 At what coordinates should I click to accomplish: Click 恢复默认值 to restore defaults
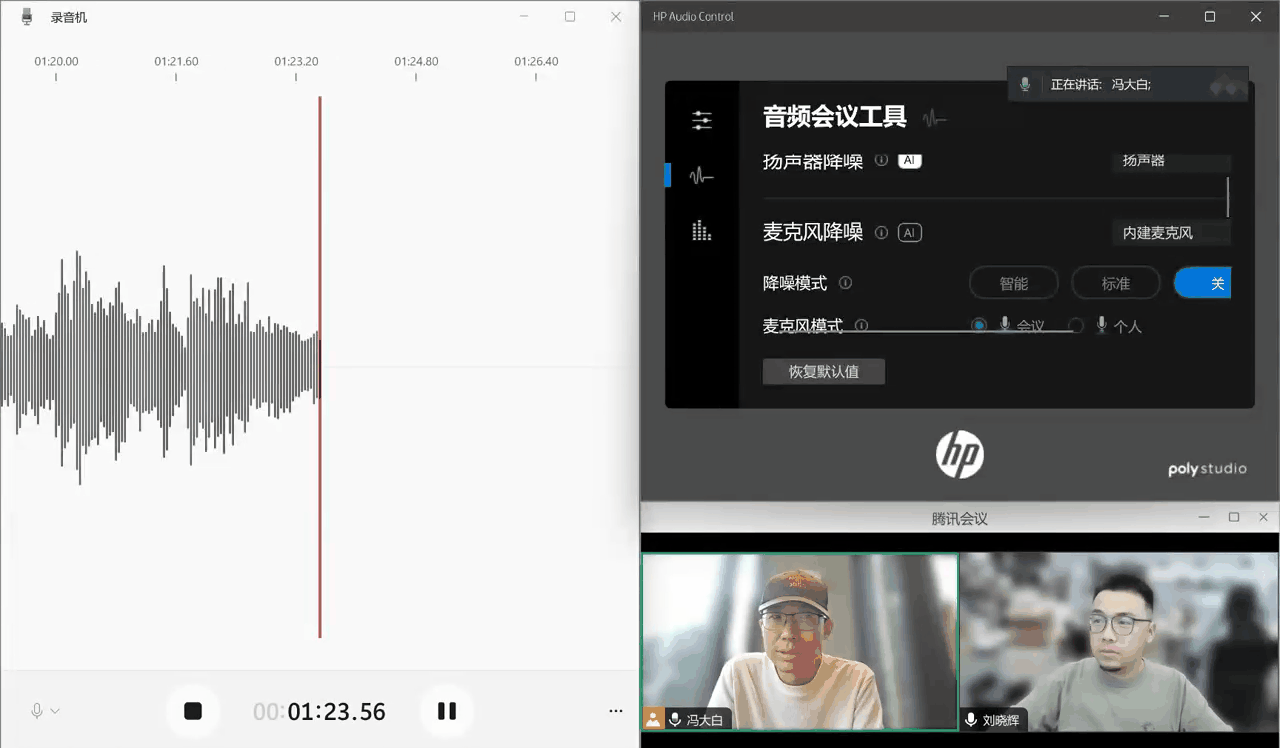(x=824, y=371)
